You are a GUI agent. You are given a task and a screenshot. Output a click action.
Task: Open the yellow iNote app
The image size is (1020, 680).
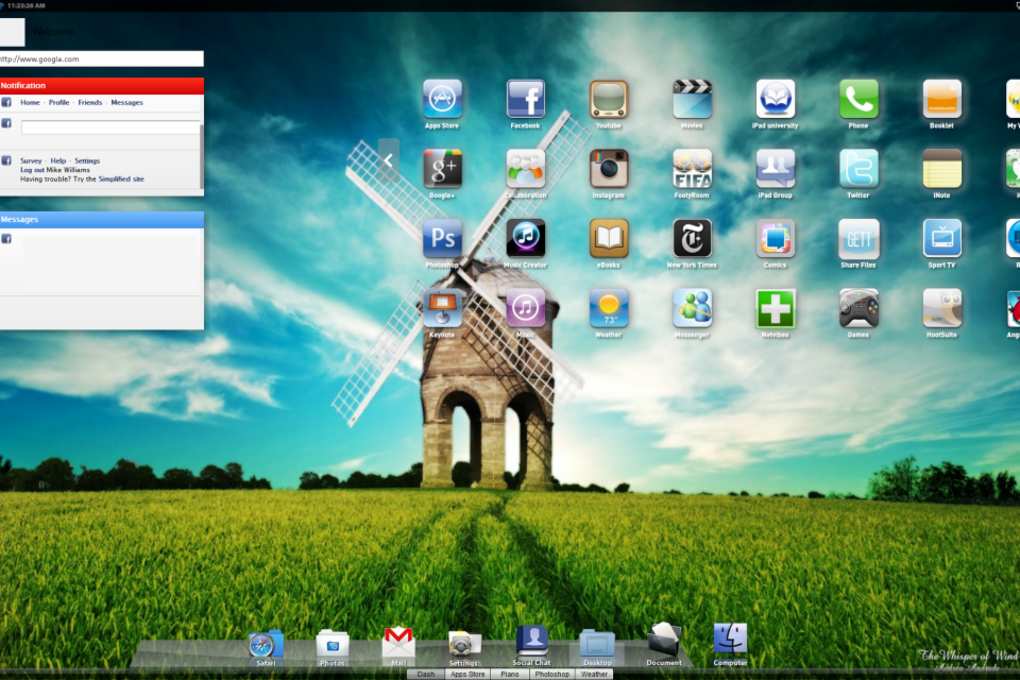coord(942,169)
